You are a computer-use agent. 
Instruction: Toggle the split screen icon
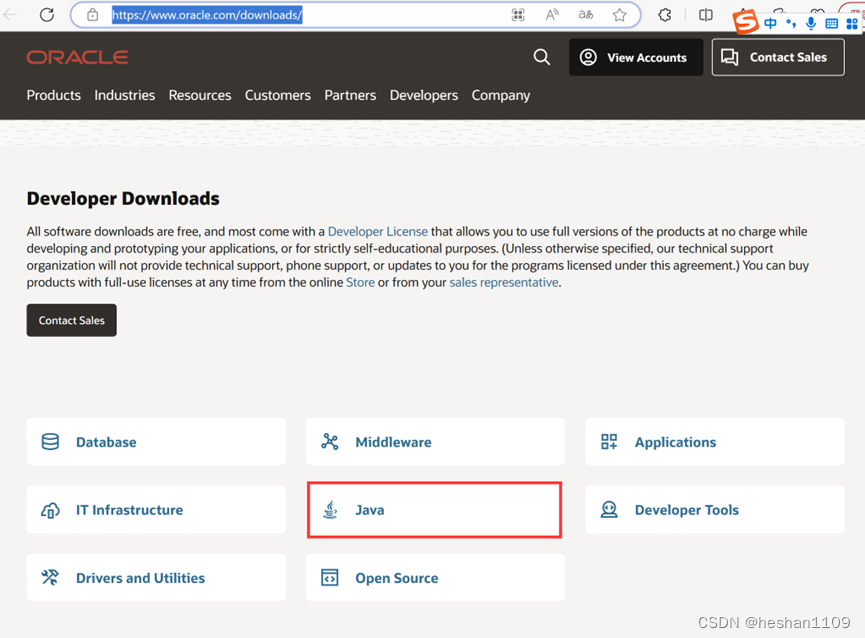click(x=706, y=15)
